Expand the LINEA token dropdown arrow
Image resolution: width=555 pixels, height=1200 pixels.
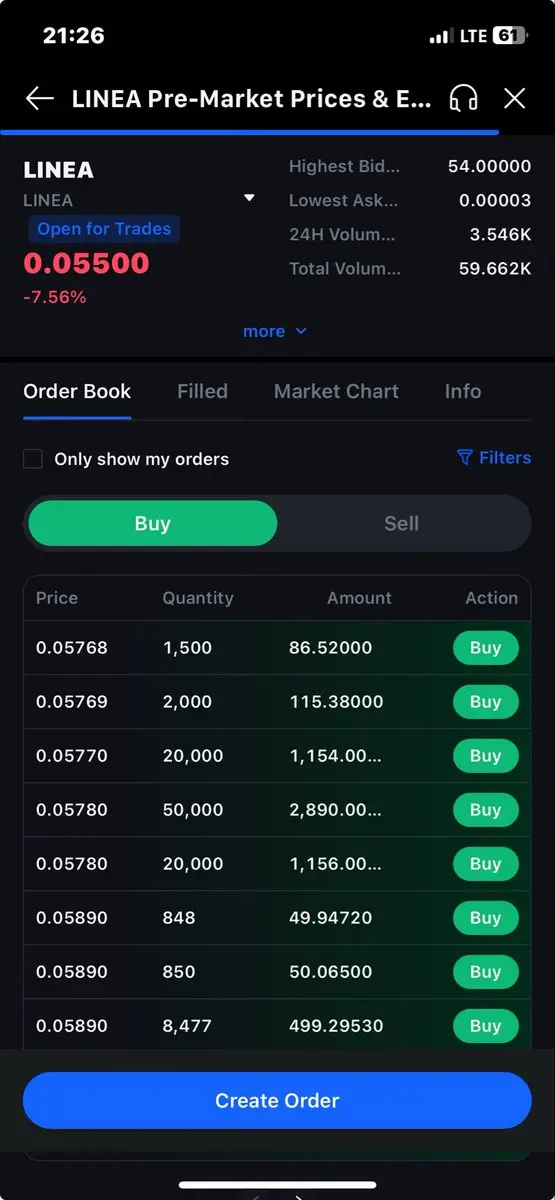coord(249,198)
